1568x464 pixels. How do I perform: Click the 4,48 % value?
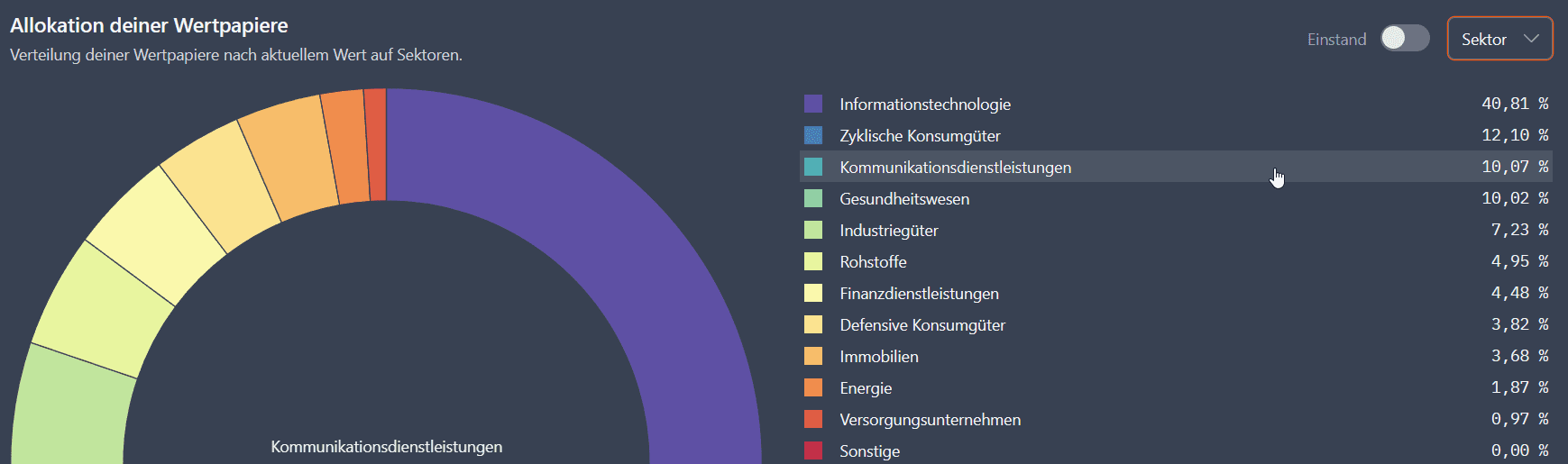(x=1519, y=293)
